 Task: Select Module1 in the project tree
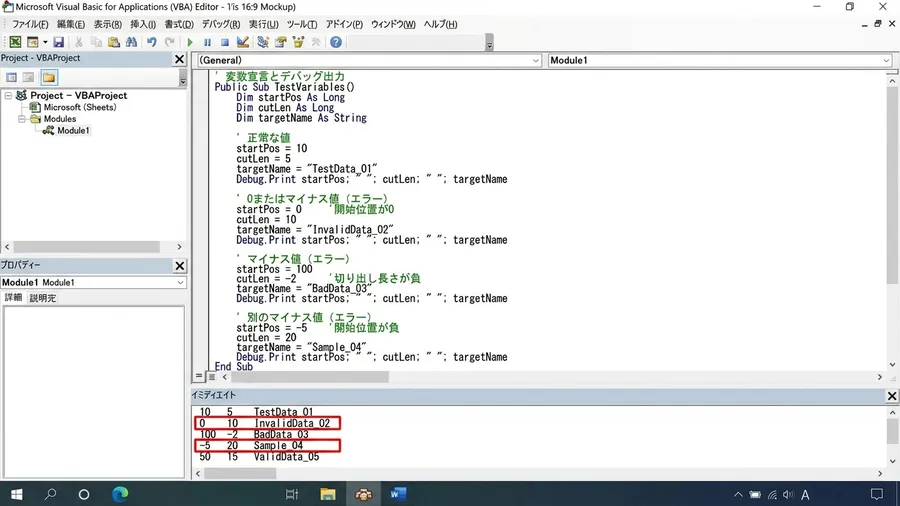click(x=73, y=130)
